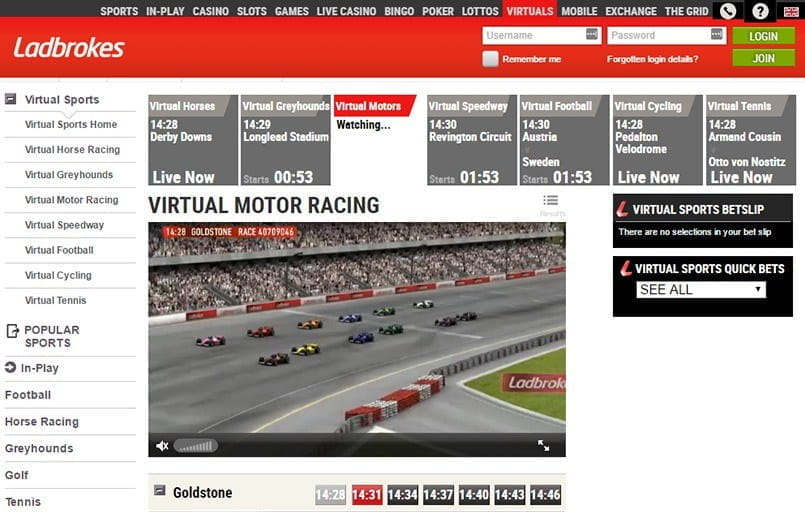Focus the Username input field
The height and width of the screenshot is (512, 805).
tap(542, 35)
